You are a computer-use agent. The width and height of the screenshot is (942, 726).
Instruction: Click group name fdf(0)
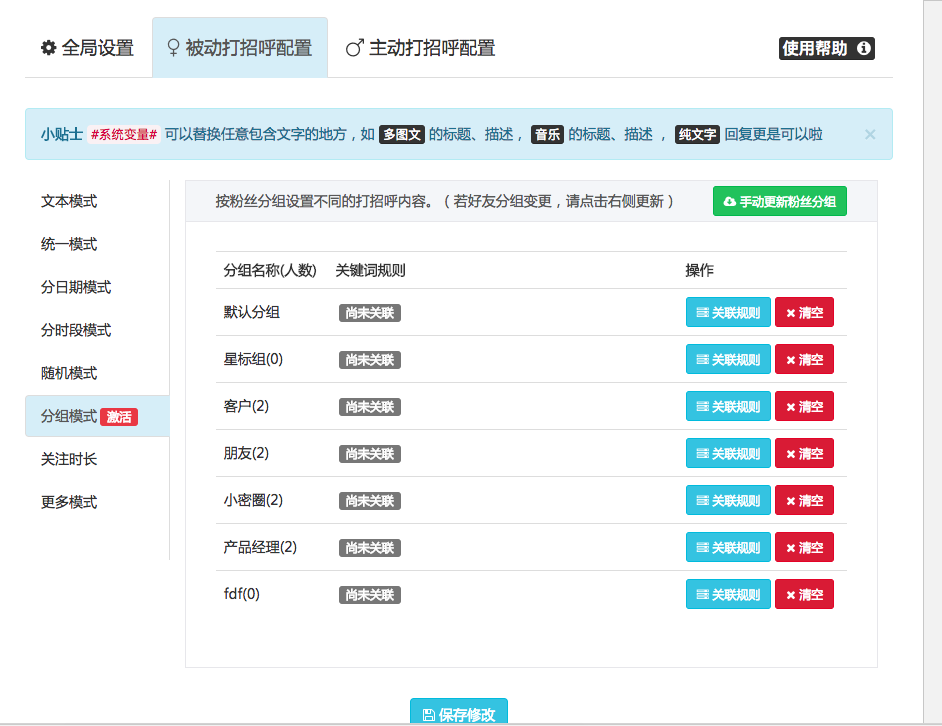242,594
